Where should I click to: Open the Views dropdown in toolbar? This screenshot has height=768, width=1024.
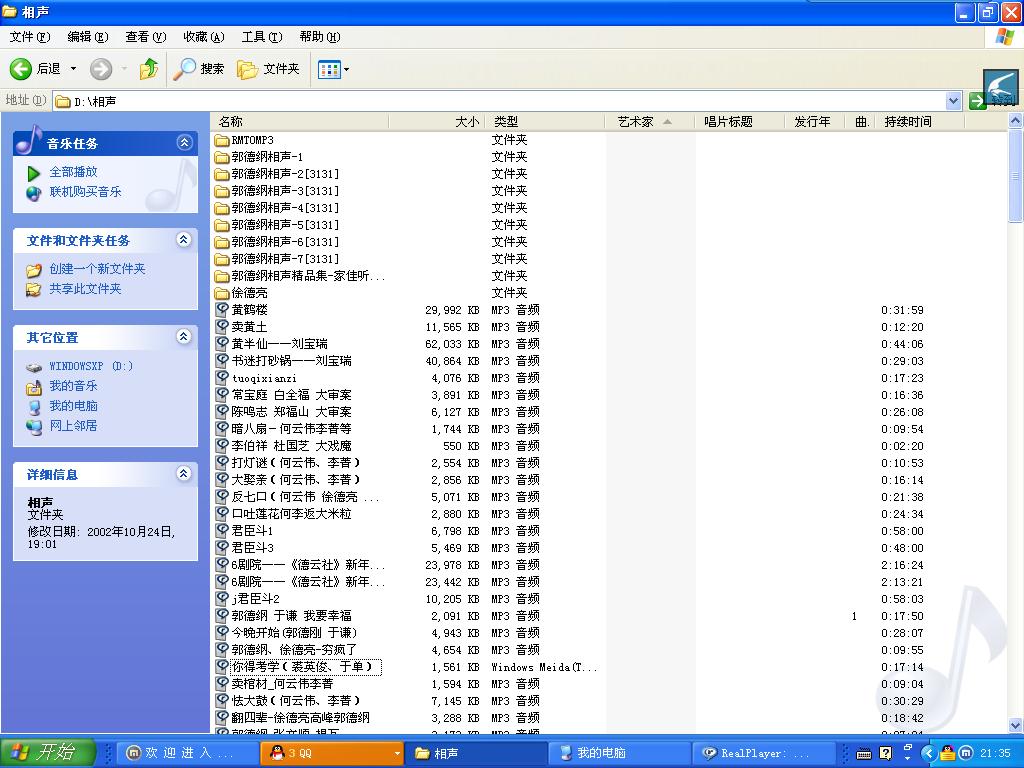click(x=333, y=69)
